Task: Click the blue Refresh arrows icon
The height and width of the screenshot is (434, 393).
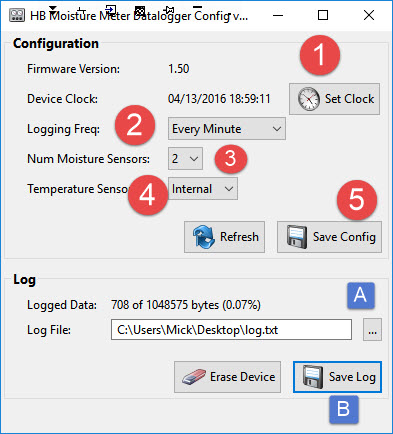Action: 203,237
